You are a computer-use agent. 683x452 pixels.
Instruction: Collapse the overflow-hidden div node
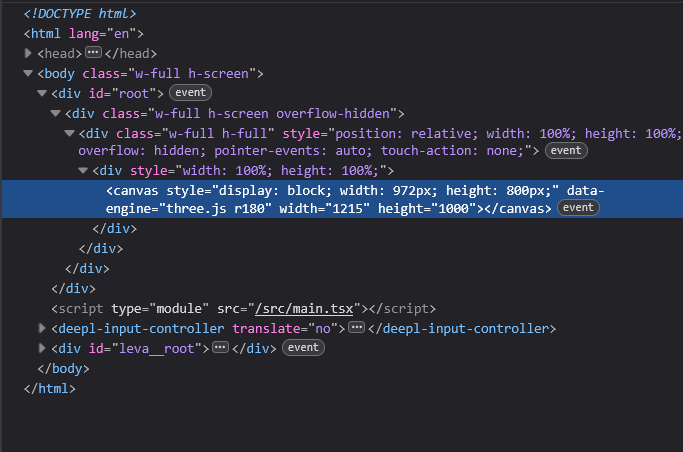click(x=56, y=113)
